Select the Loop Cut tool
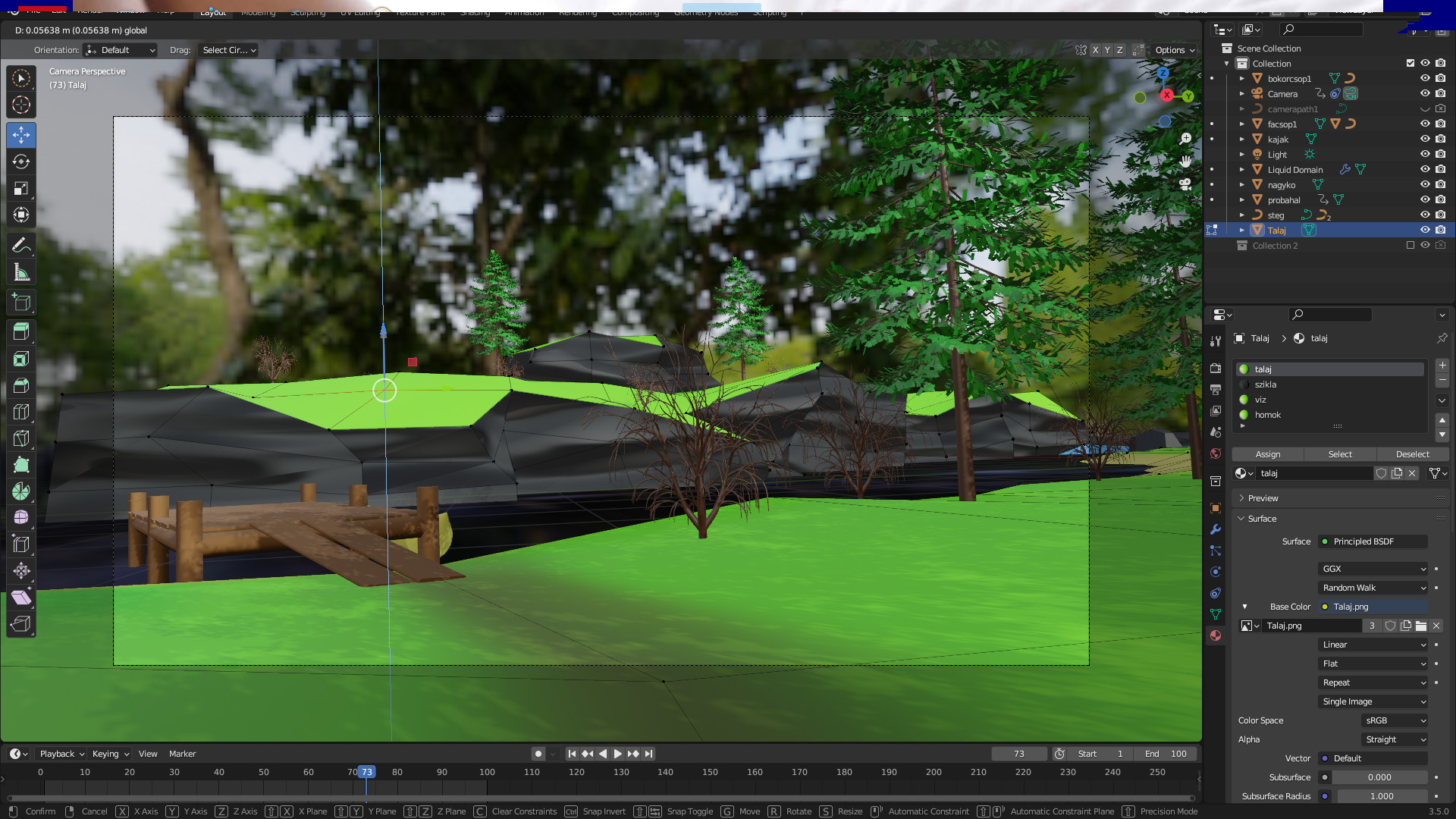This screenshot has height=819, width=1456. pos(21,412)
